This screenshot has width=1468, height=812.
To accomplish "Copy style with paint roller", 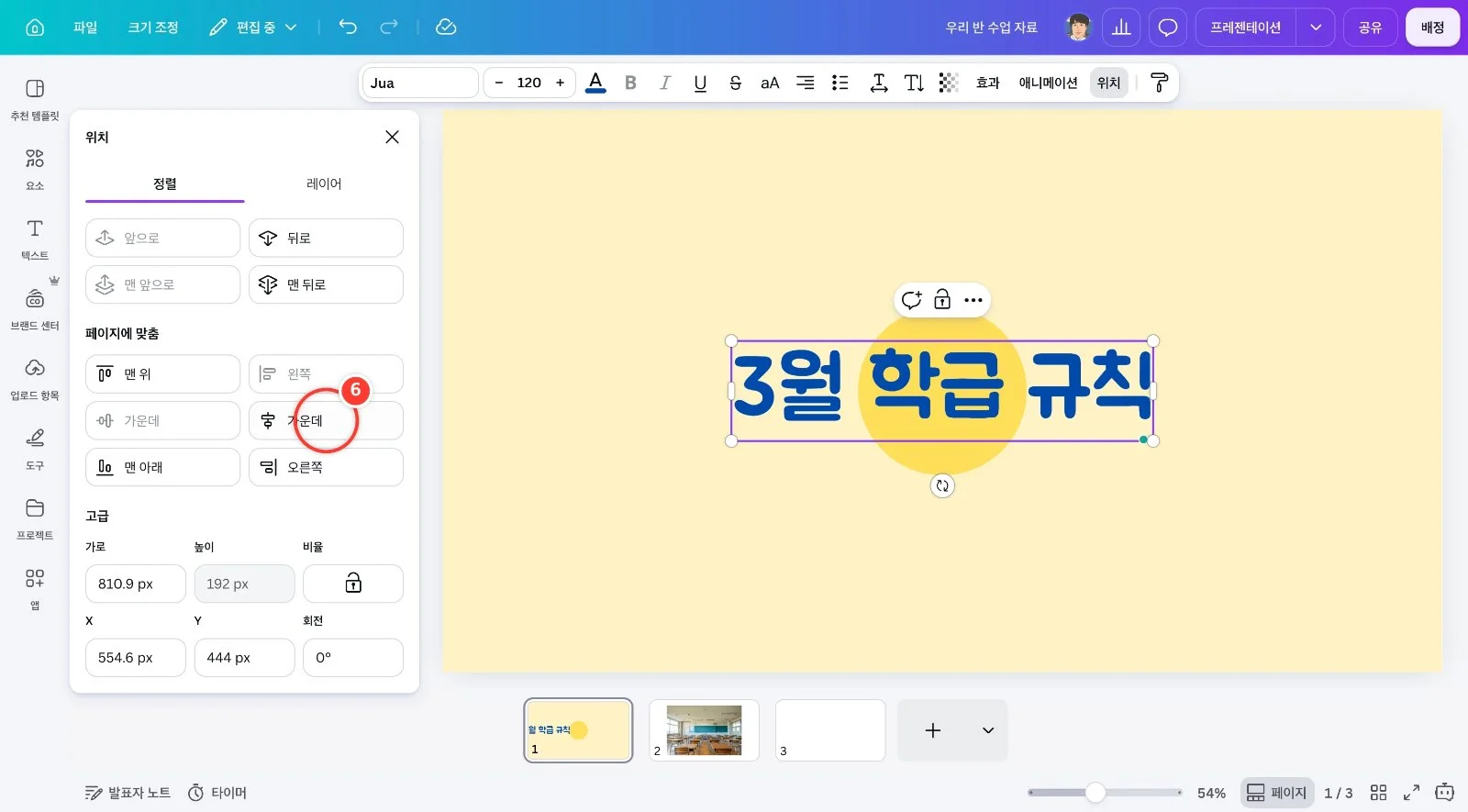I will [x=1159, y=83].
